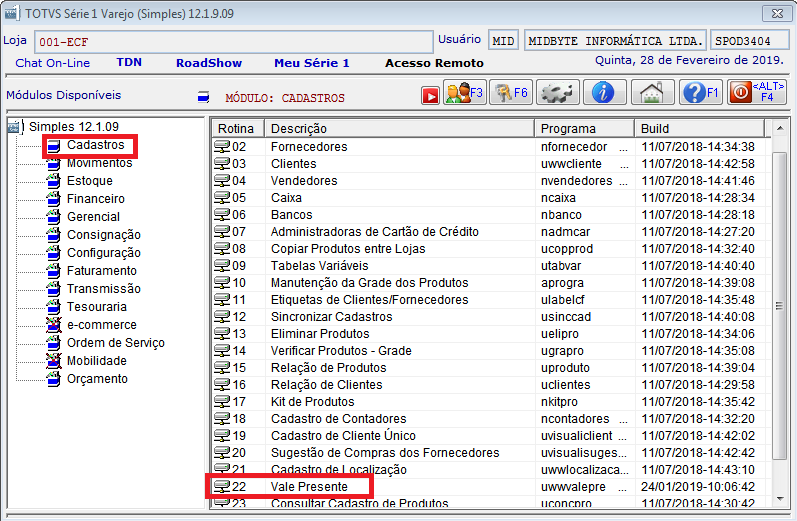Select the Estoque module icon
The height and width of the screenshot is (521, 797).
(x=53, y=181)
